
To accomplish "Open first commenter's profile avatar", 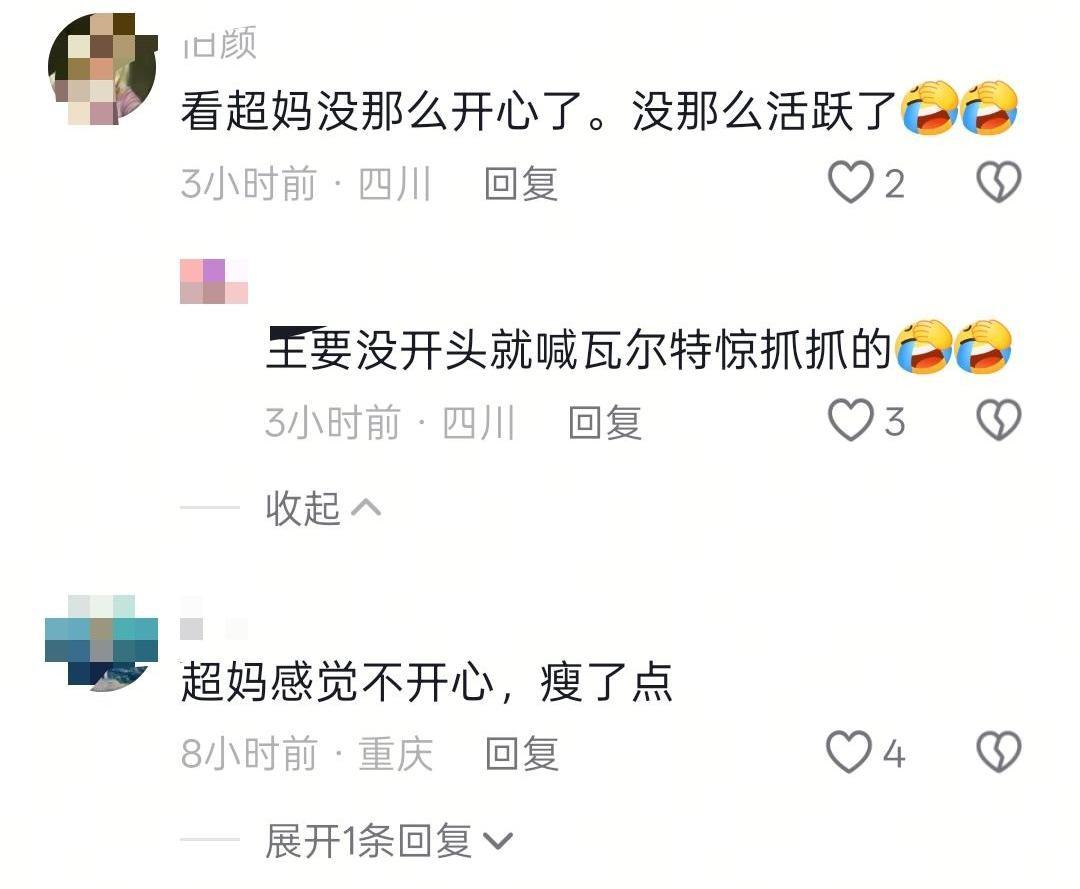I will point(103,69).
